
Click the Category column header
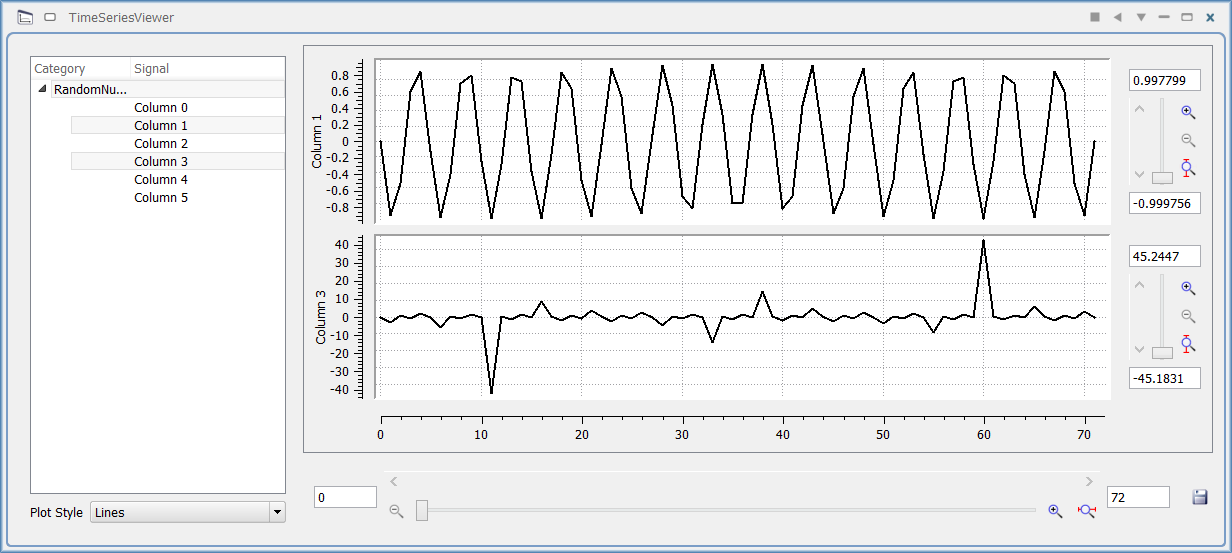point(81,69)
